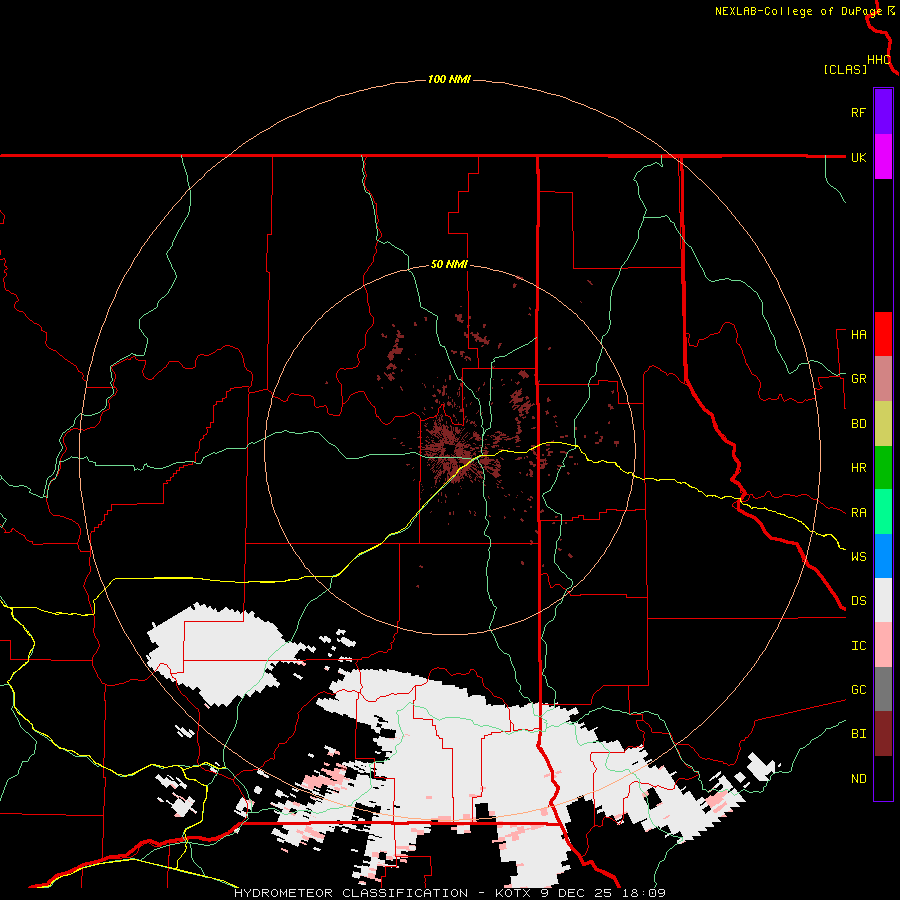Click the HR legend label

click(858, 468)
